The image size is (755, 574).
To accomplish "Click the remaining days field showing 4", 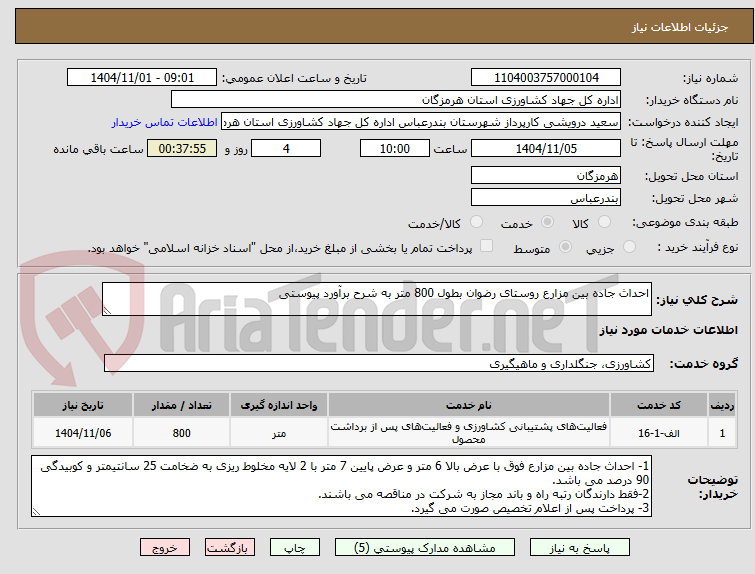I will (286, 148).
